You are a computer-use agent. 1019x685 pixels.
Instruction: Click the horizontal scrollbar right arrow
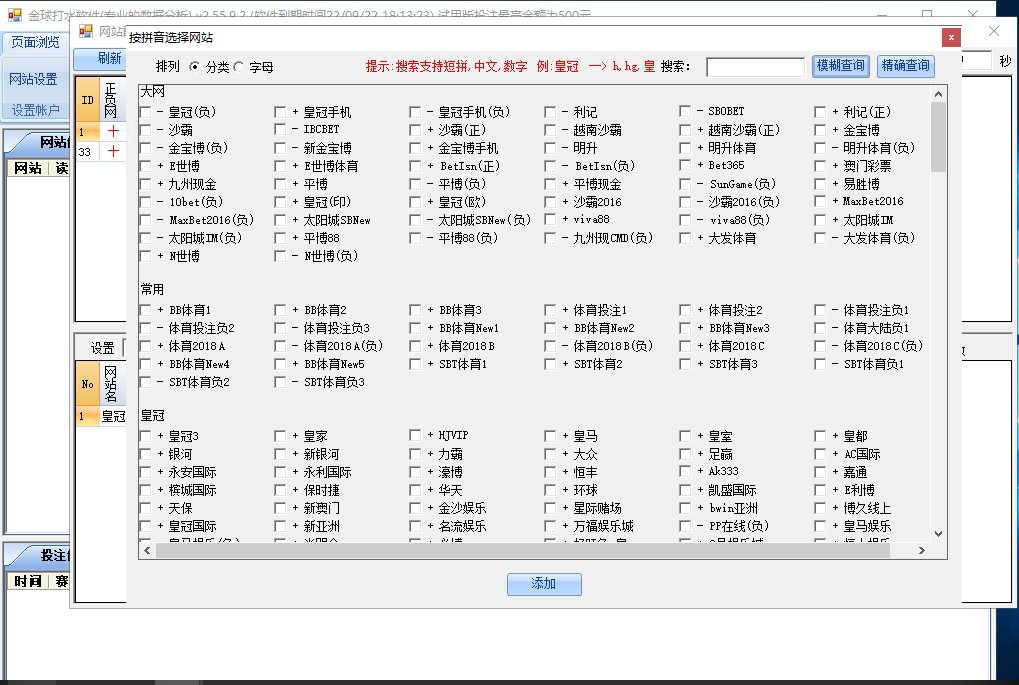922,550
